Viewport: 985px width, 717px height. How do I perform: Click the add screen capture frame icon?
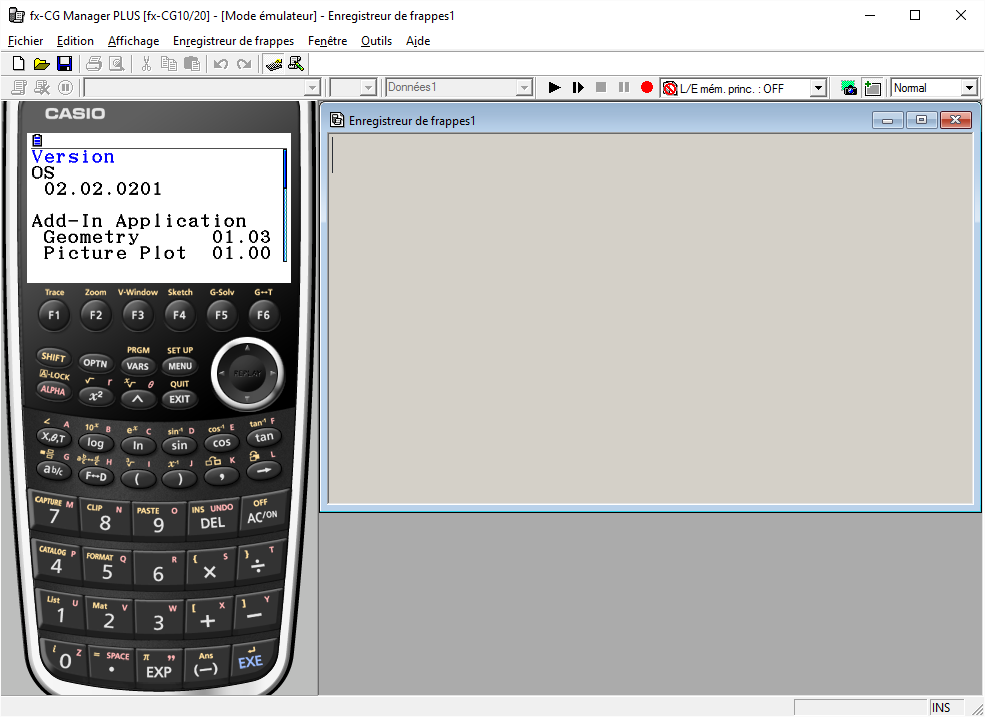click(x=872, y=87)
